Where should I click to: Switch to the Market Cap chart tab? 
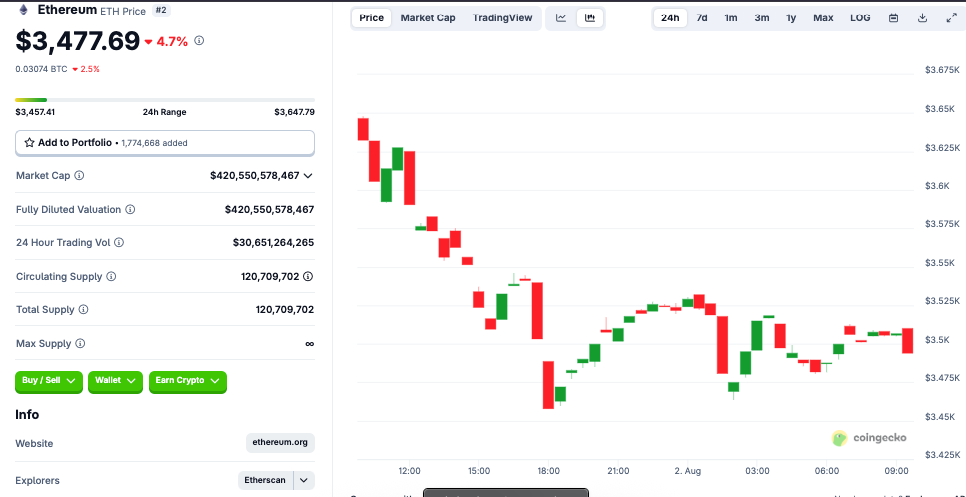click(x=428, y=18)
